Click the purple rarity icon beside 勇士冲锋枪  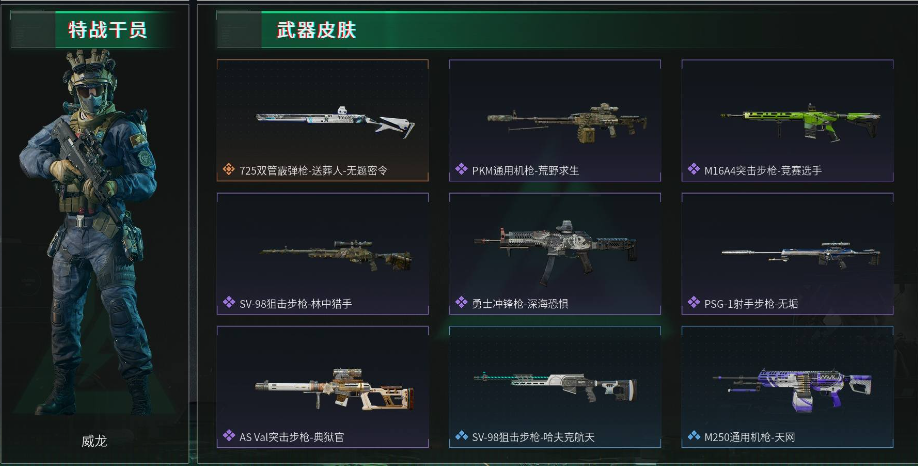pyautogui.click(x=461, y=303)
